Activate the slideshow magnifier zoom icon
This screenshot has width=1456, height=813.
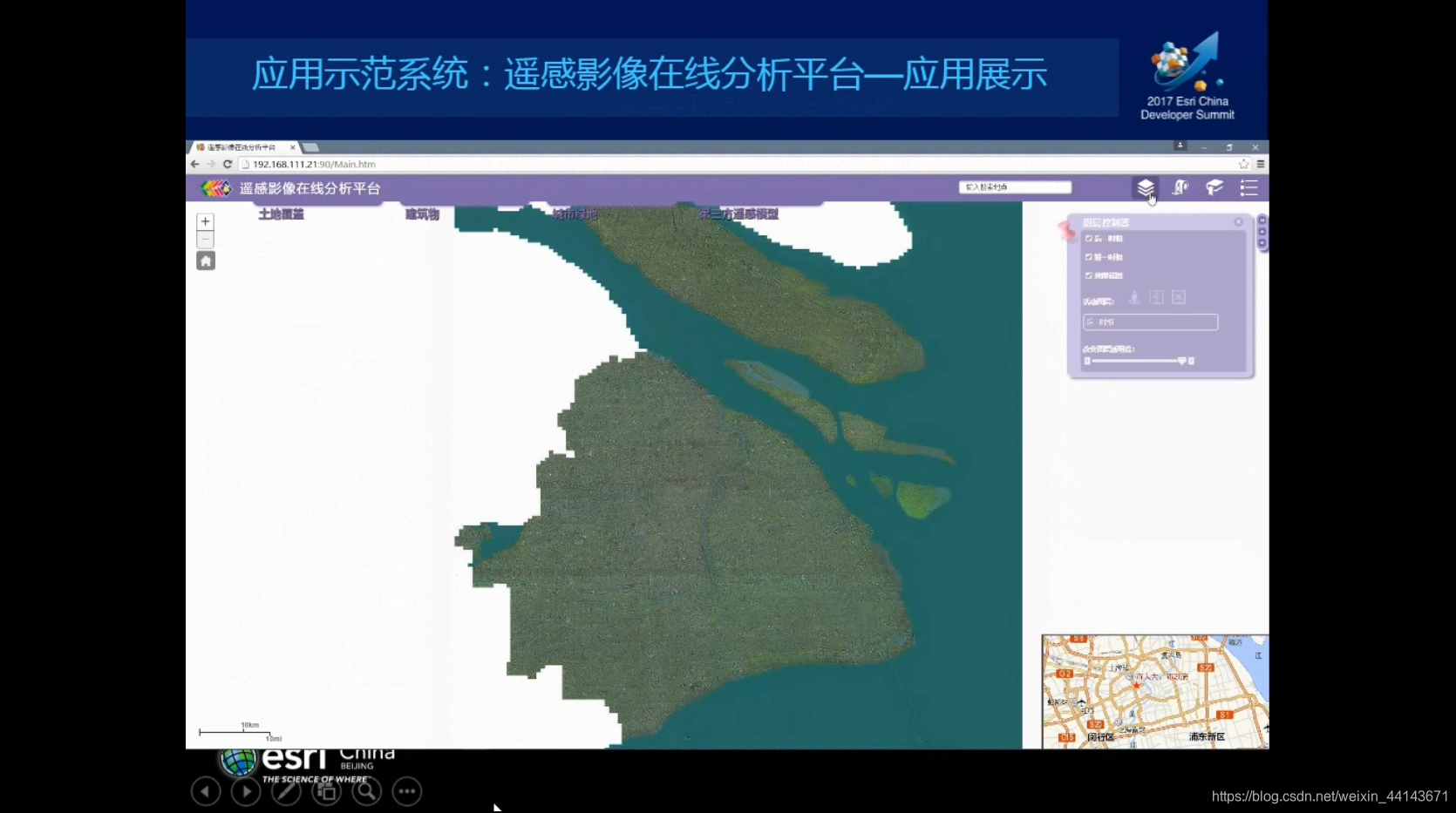[367, 791]
